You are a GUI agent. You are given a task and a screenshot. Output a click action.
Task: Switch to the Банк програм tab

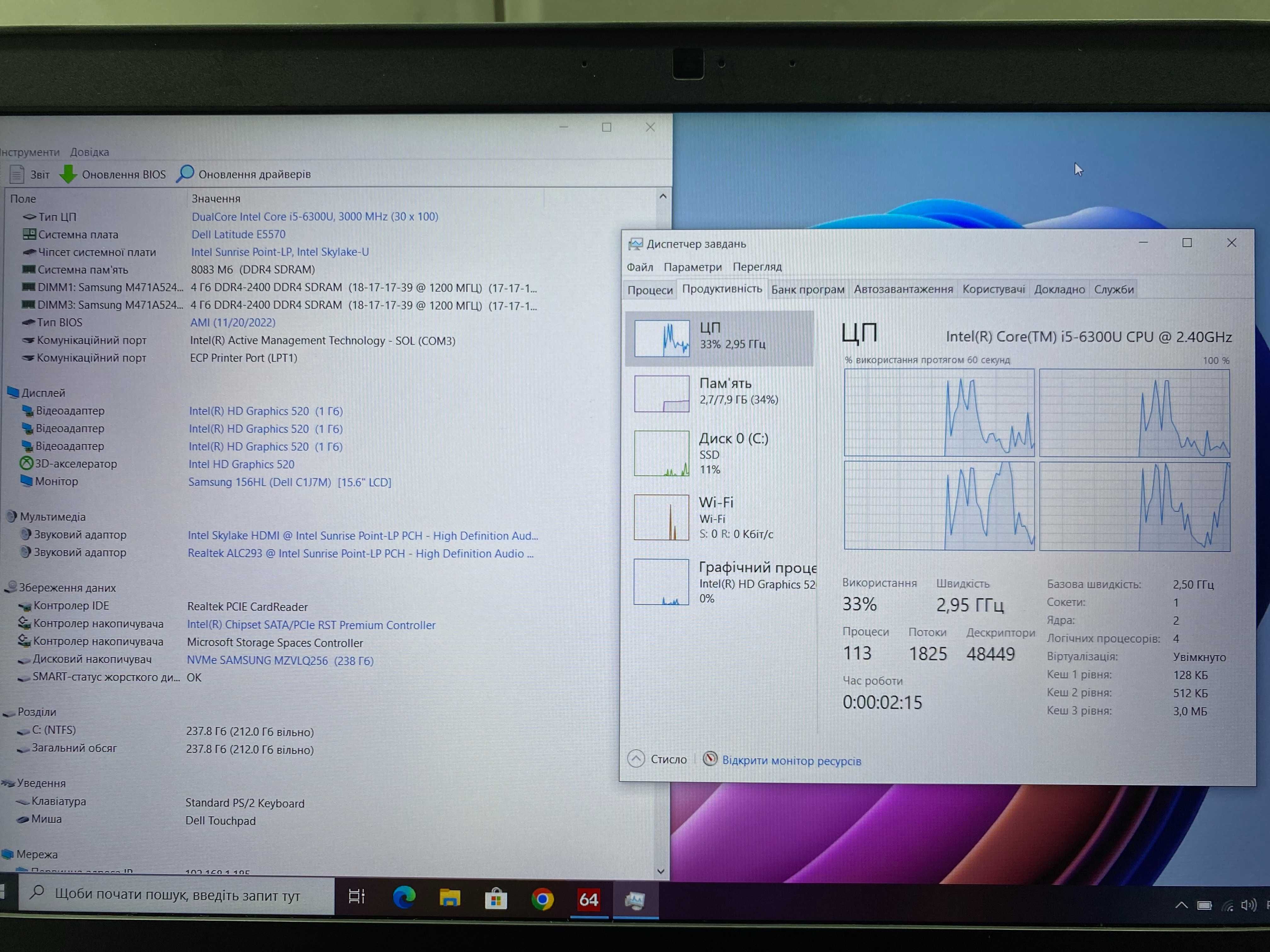tap(807, 289)
